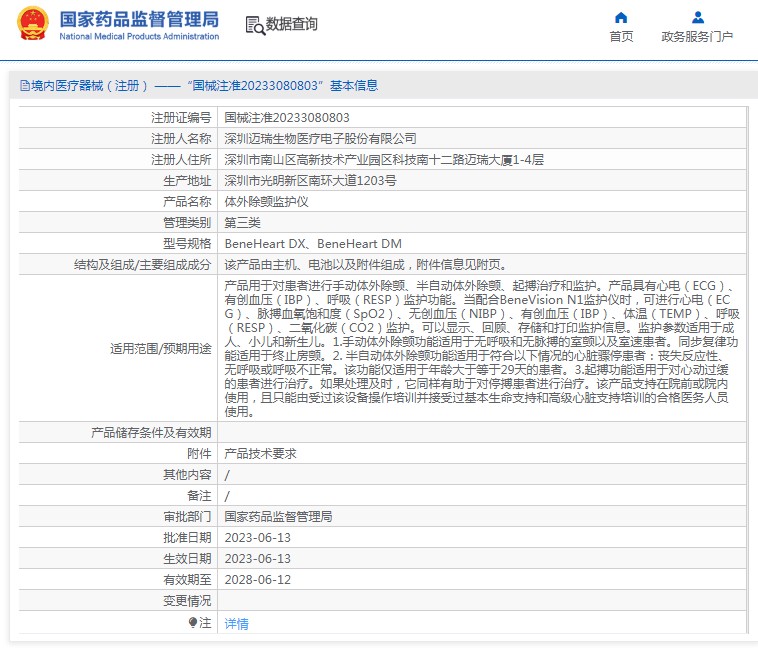
Task: Click the 产品名称 label
Action: tap(188, 202)
